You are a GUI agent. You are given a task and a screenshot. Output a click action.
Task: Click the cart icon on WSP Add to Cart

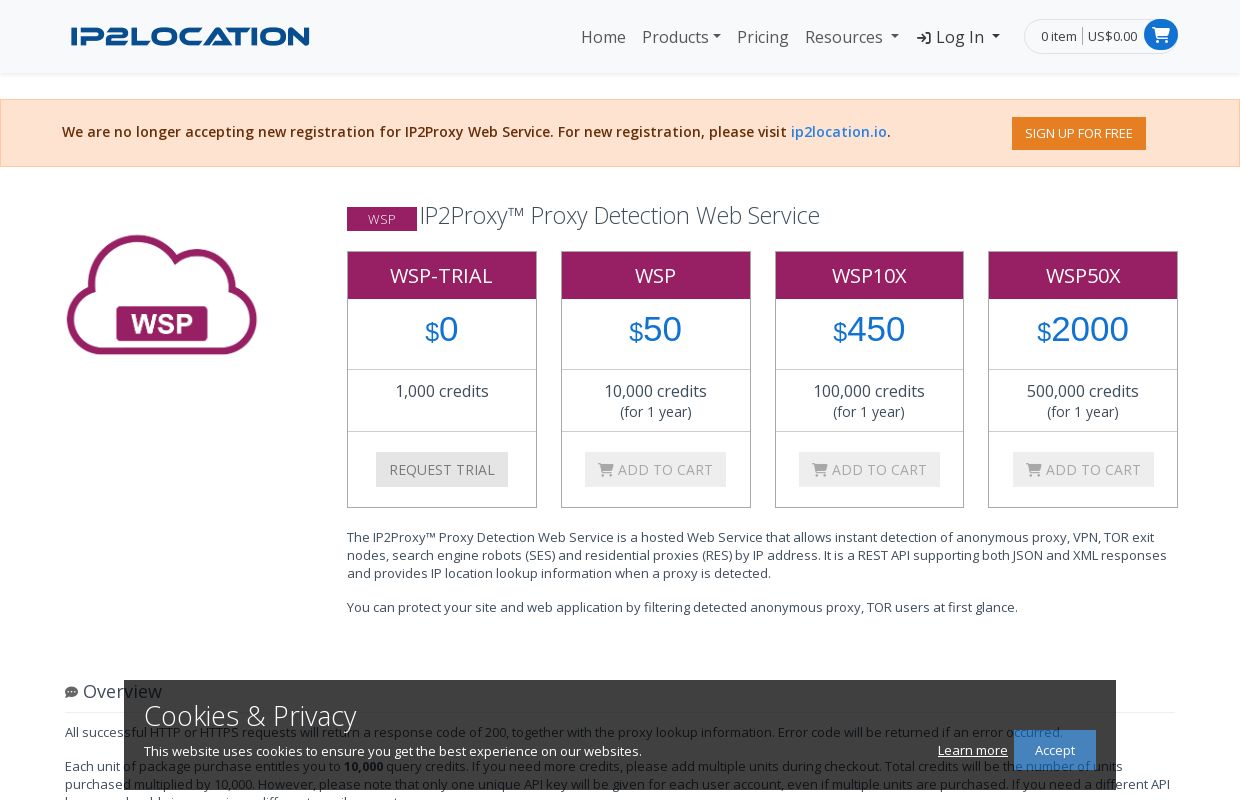point(606,470)
